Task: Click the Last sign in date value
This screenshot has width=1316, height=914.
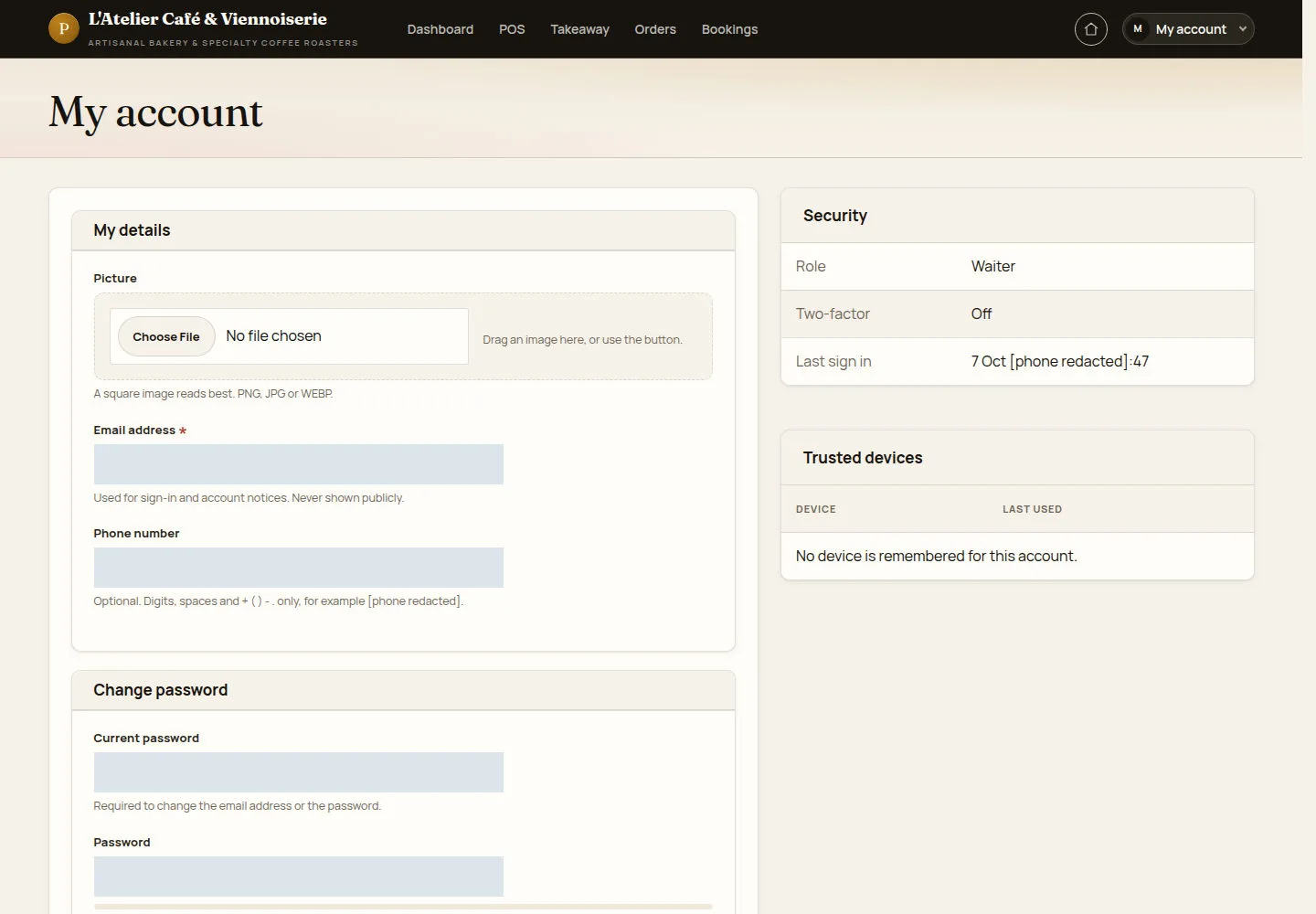Action: coord(1059,361)
